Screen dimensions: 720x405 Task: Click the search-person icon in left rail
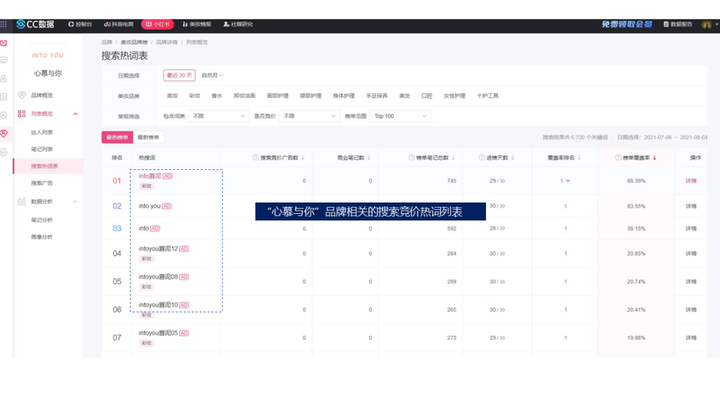[4, 115]
